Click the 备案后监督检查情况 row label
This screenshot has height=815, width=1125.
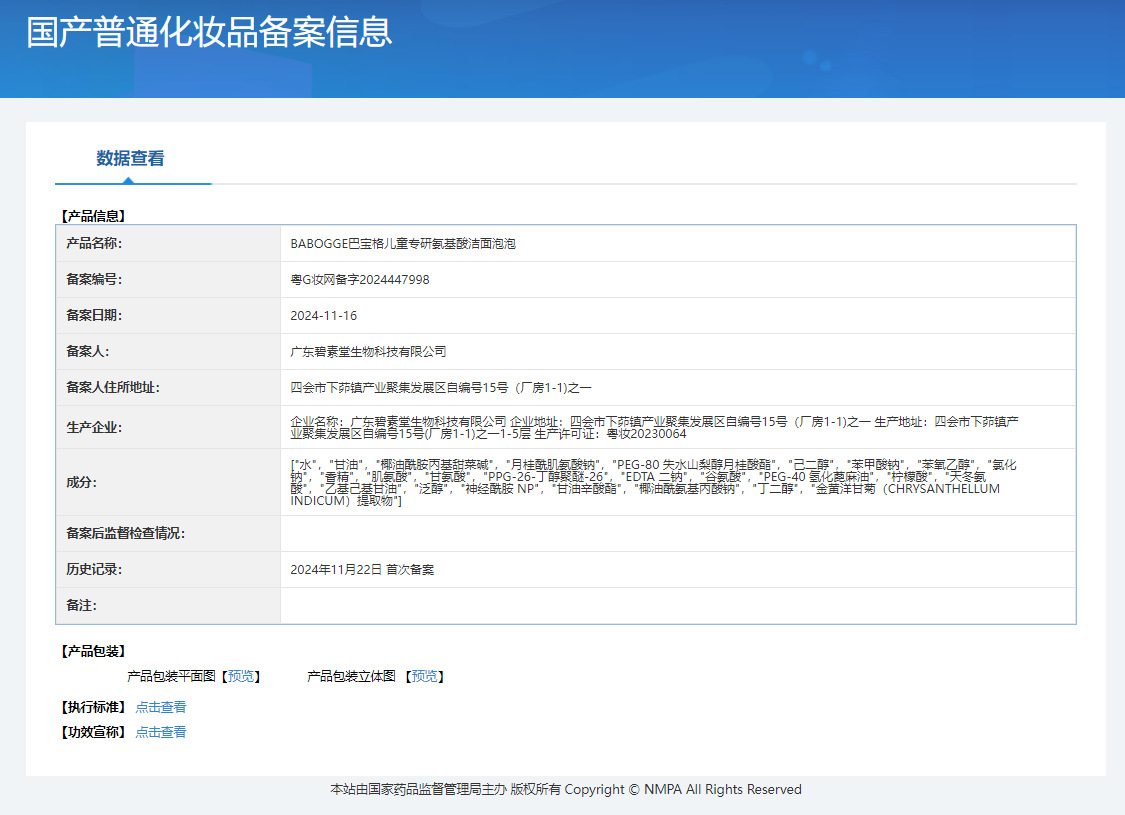click(126, 533)
